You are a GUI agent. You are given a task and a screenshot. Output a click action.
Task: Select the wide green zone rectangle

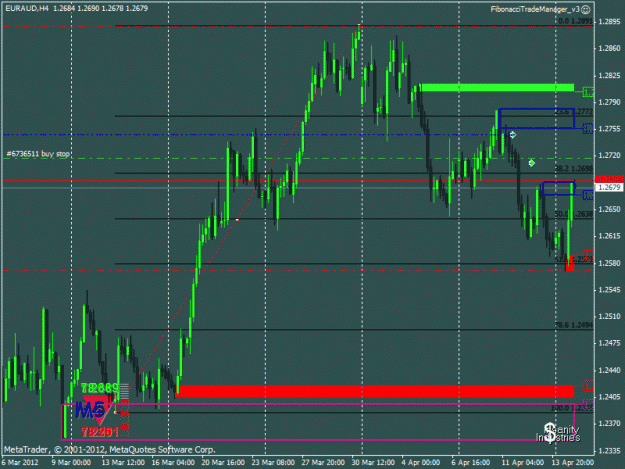tap(497, 87)
